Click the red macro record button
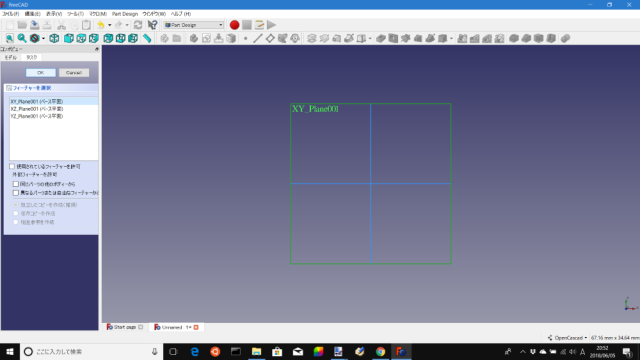640x360 pixels. coord(234,25)
